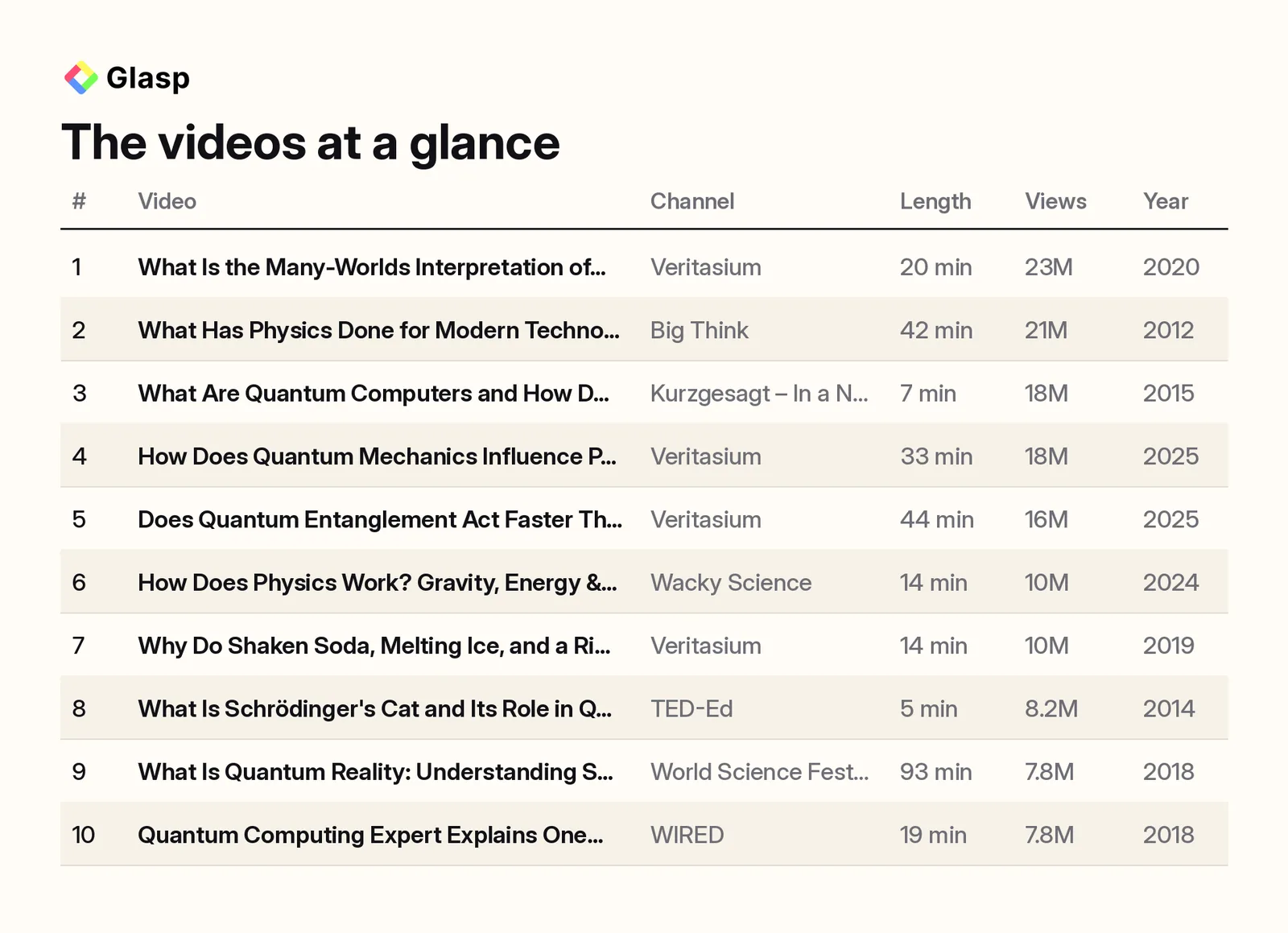
Task: Click the '2014' year value
Action: click(1169, 708)
